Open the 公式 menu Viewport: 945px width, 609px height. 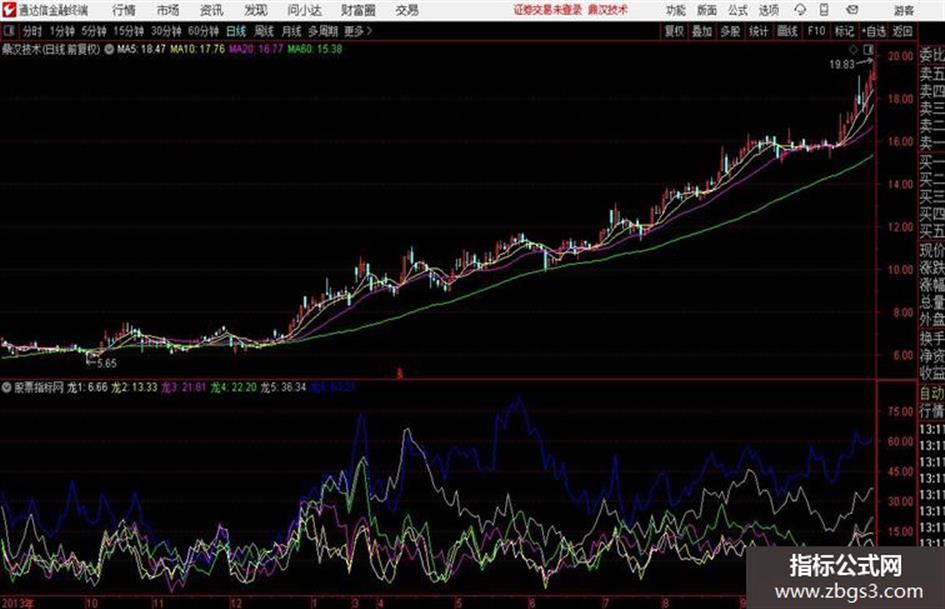(738, 10)
